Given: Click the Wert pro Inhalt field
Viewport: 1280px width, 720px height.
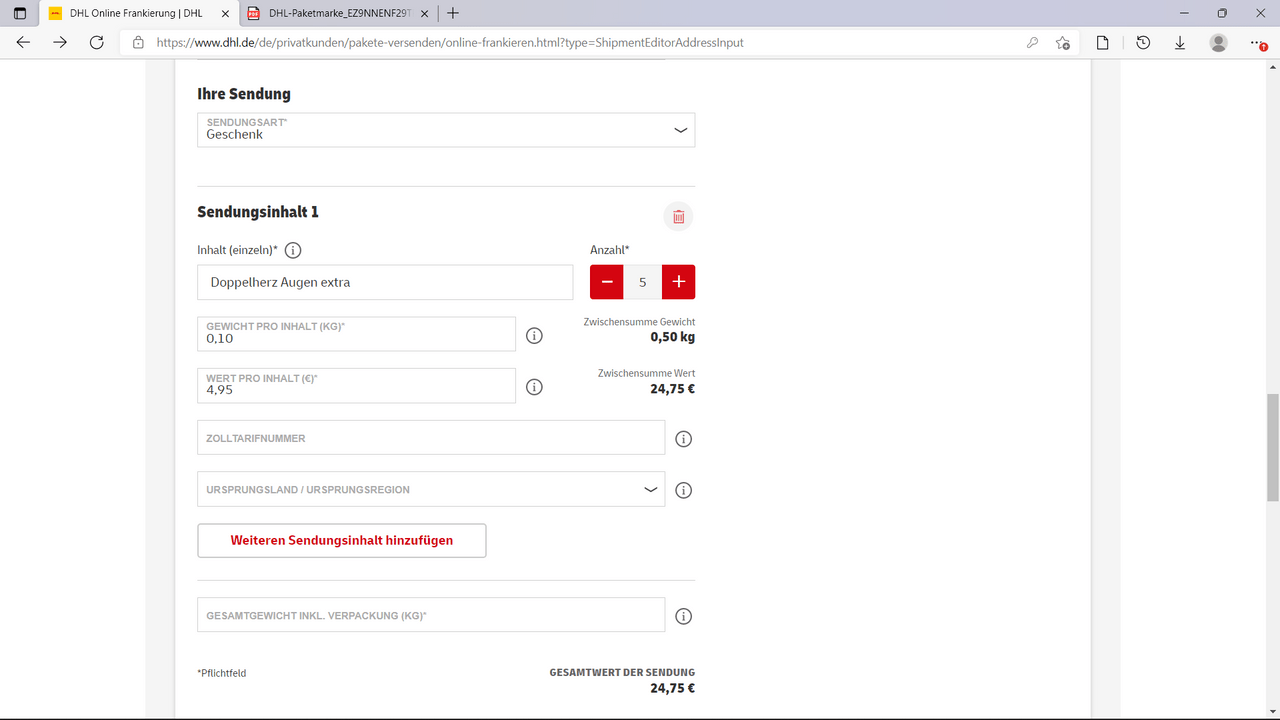Looking at the screenshot, I should (356, 386).
